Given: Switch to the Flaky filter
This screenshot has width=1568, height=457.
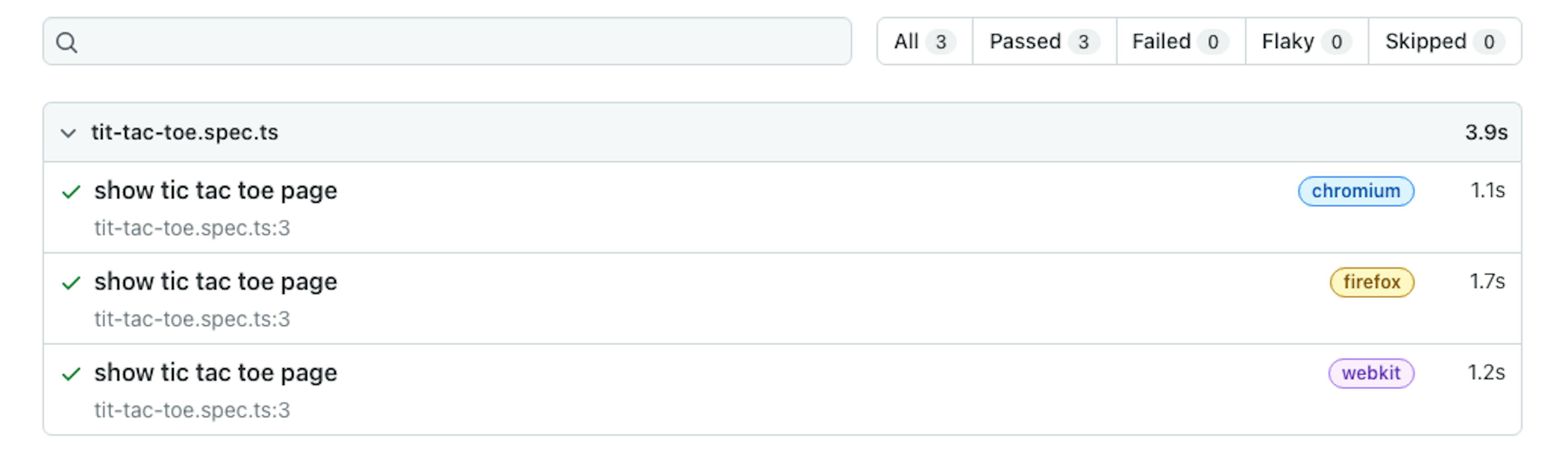Looking at the screenshot, I should tap(1307, 41).
